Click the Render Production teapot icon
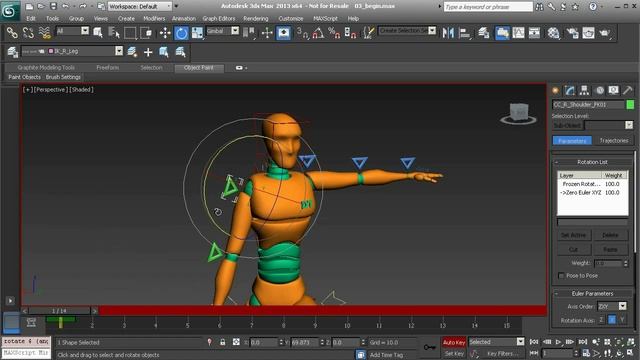This screenshot has width=640, height=360. pyautogui.click(x=604, y=32)
